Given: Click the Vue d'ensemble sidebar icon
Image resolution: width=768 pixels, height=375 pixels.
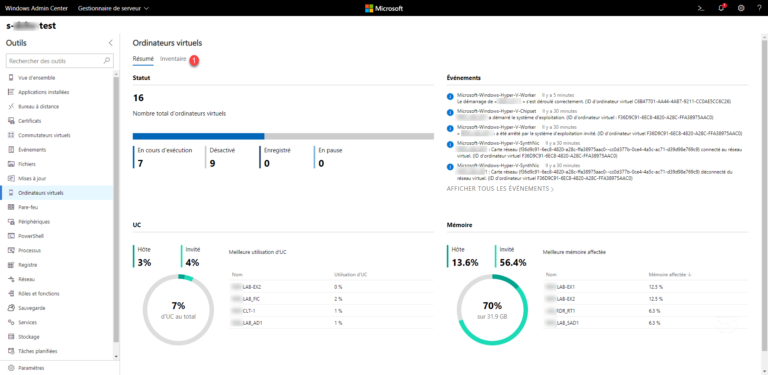Looking at the screenshot, I should 11,77.
